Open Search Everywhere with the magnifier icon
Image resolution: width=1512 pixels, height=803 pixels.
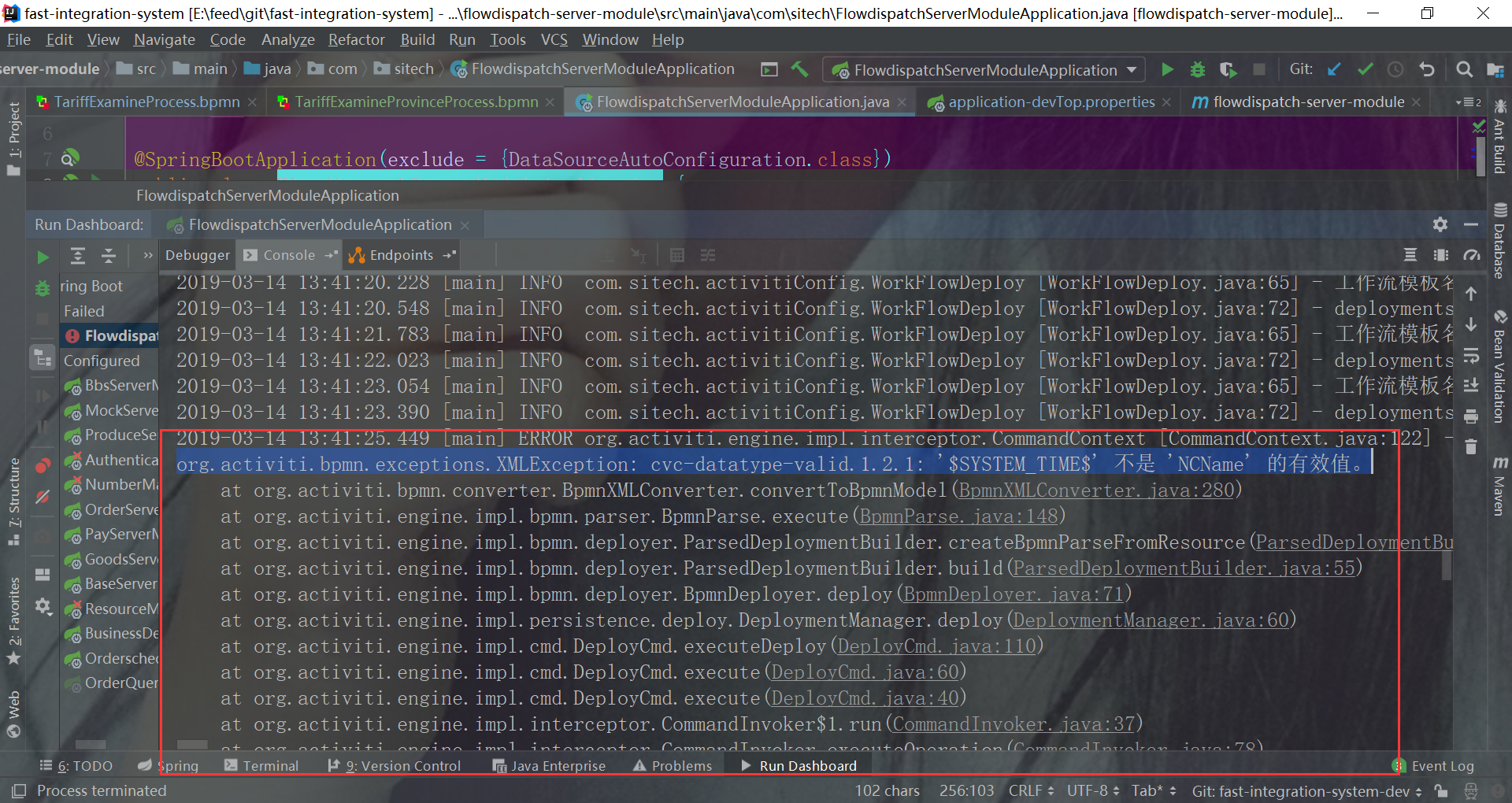tap(1464, 69)
